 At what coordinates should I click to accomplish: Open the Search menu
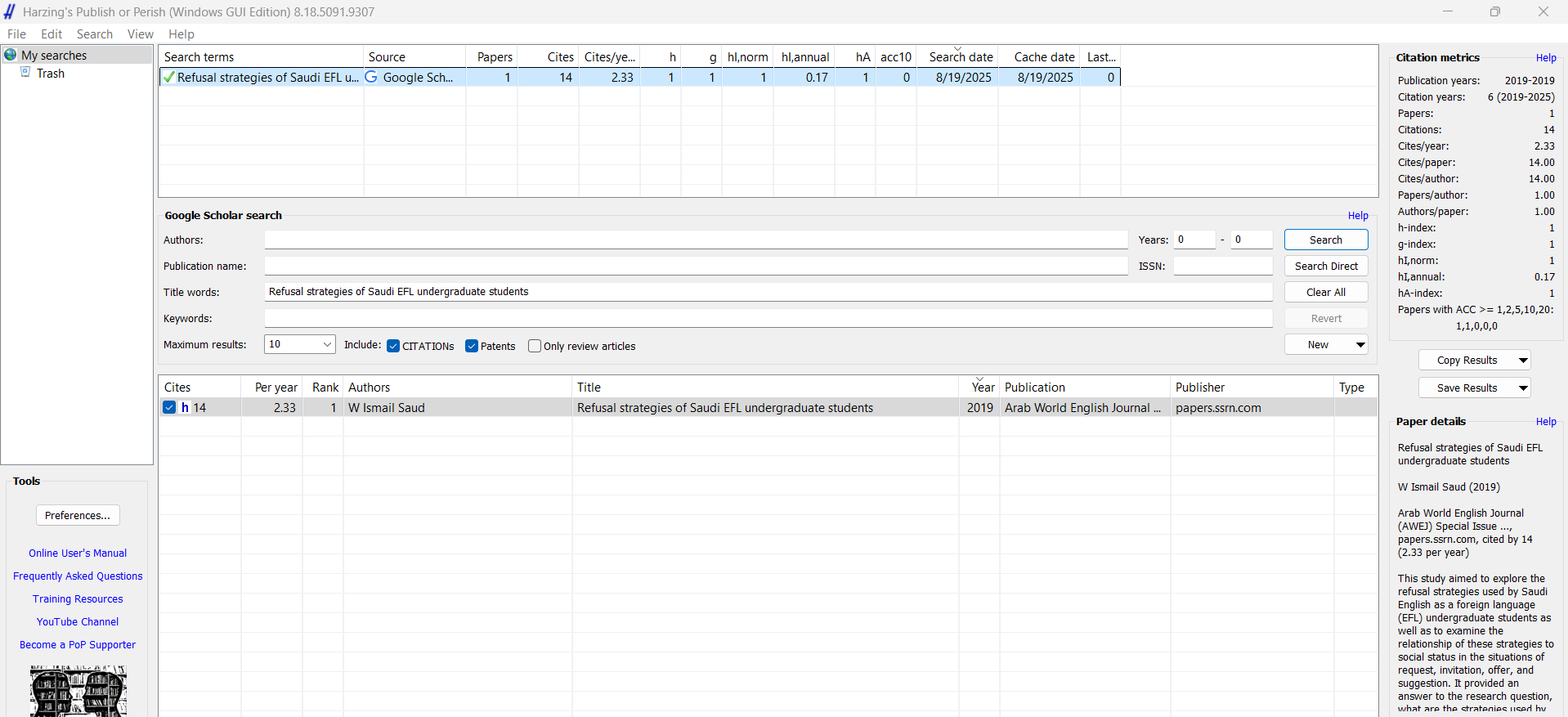point(95,34)
